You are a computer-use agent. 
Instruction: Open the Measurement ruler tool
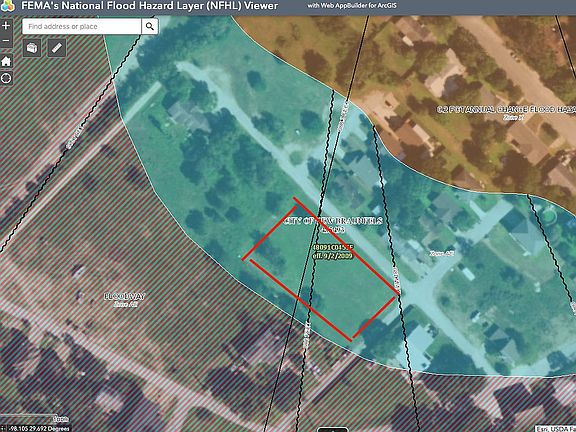57,48
